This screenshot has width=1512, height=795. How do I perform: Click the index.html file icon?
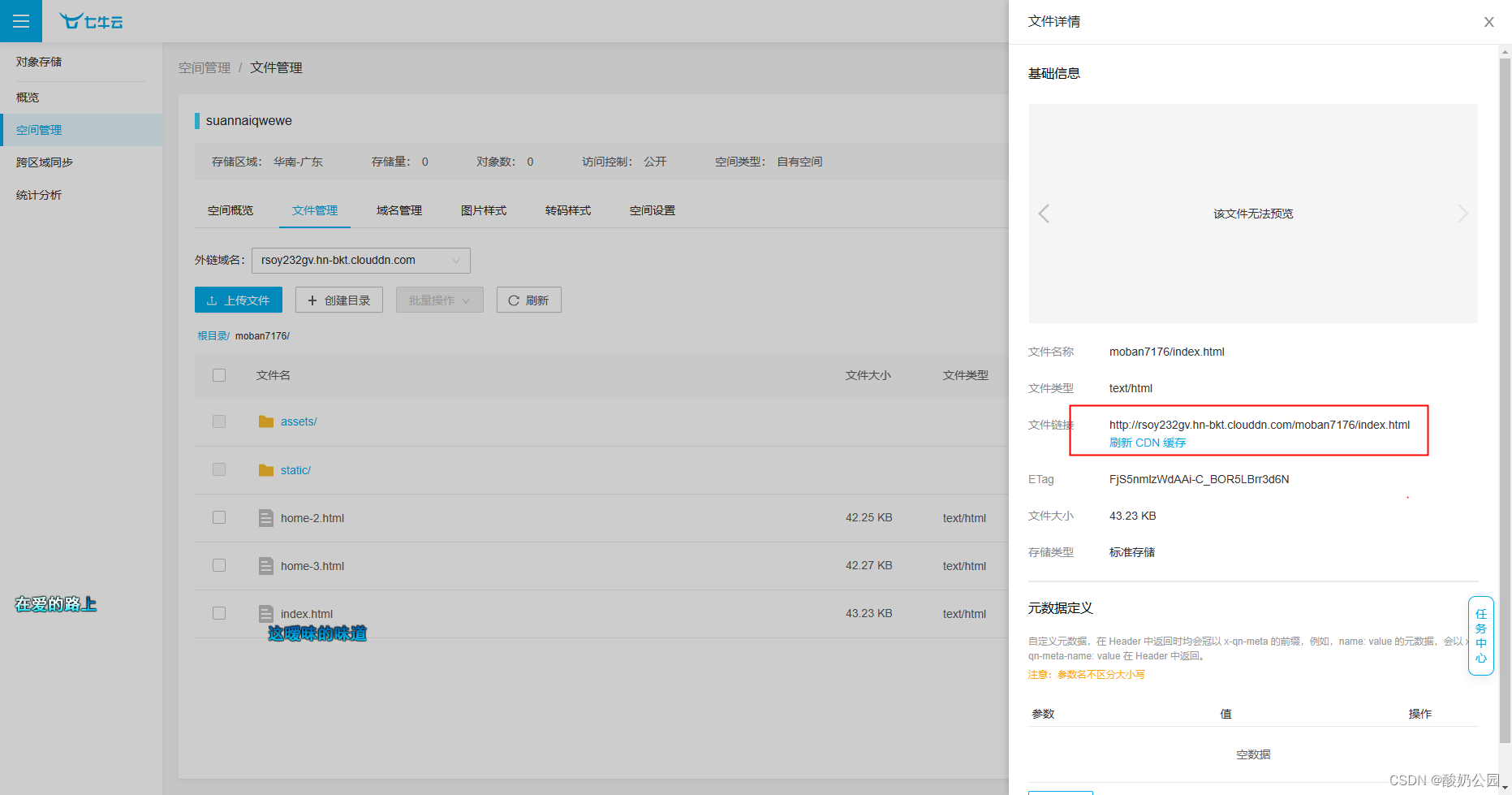266,614
